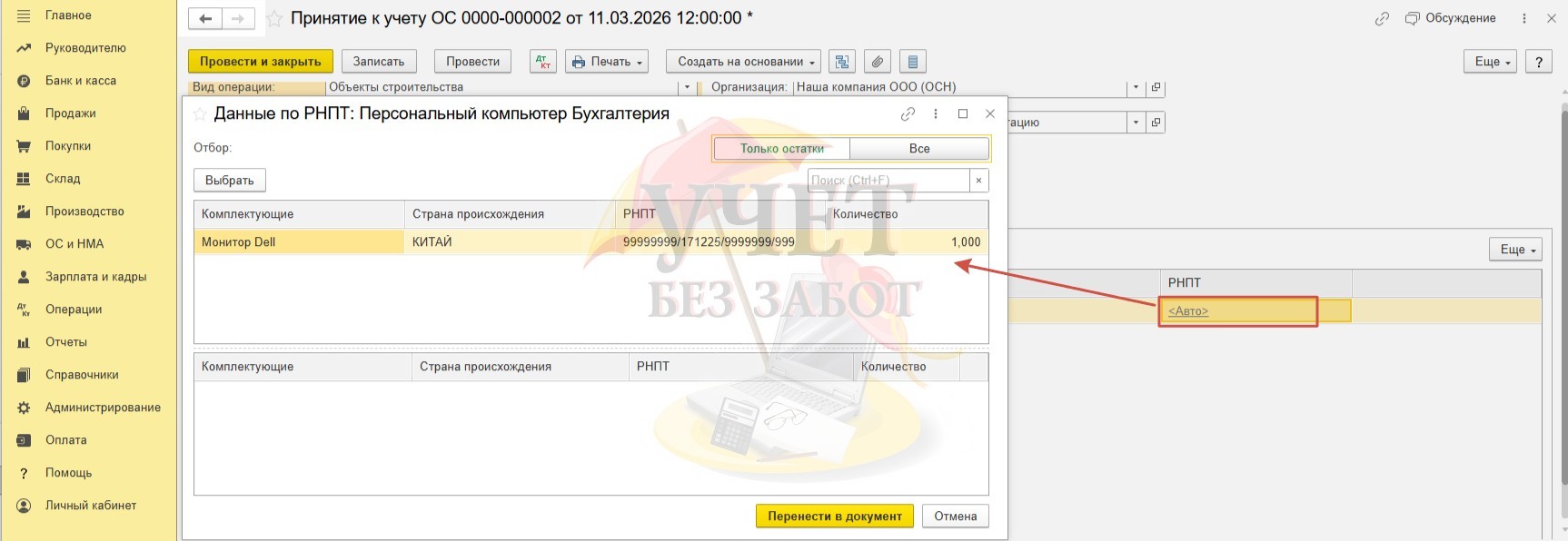Open ОС и НМА section in sidebar
The height and width of the screenshot is (541, 1568).
pos(74,244)
